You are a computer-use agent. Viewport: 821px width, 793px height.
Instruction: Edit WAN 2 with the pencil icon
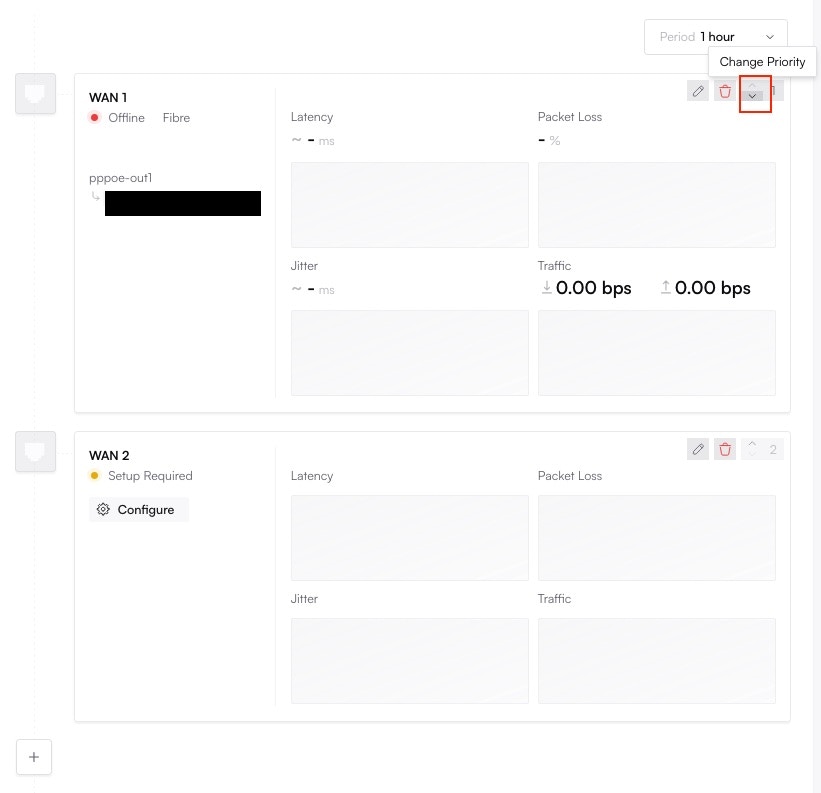[697, 449]
